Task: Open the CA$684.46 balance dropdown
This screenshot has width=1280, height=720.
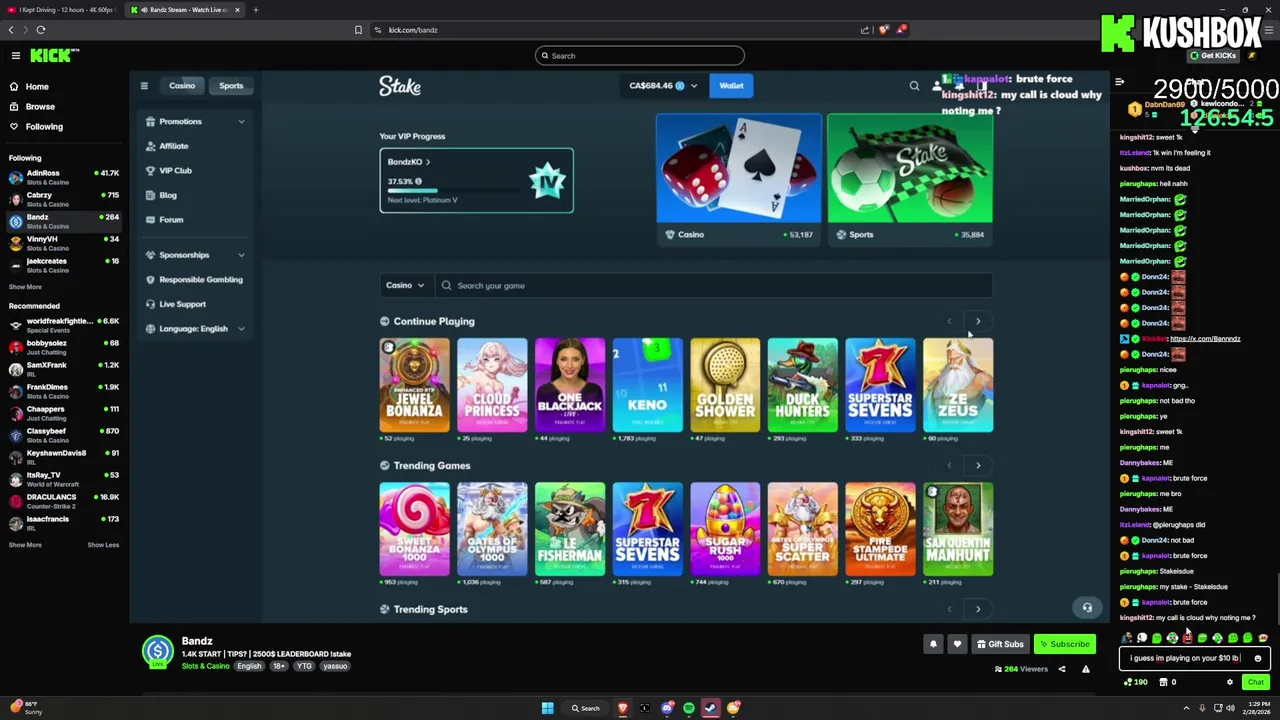Action: [663, 86]
